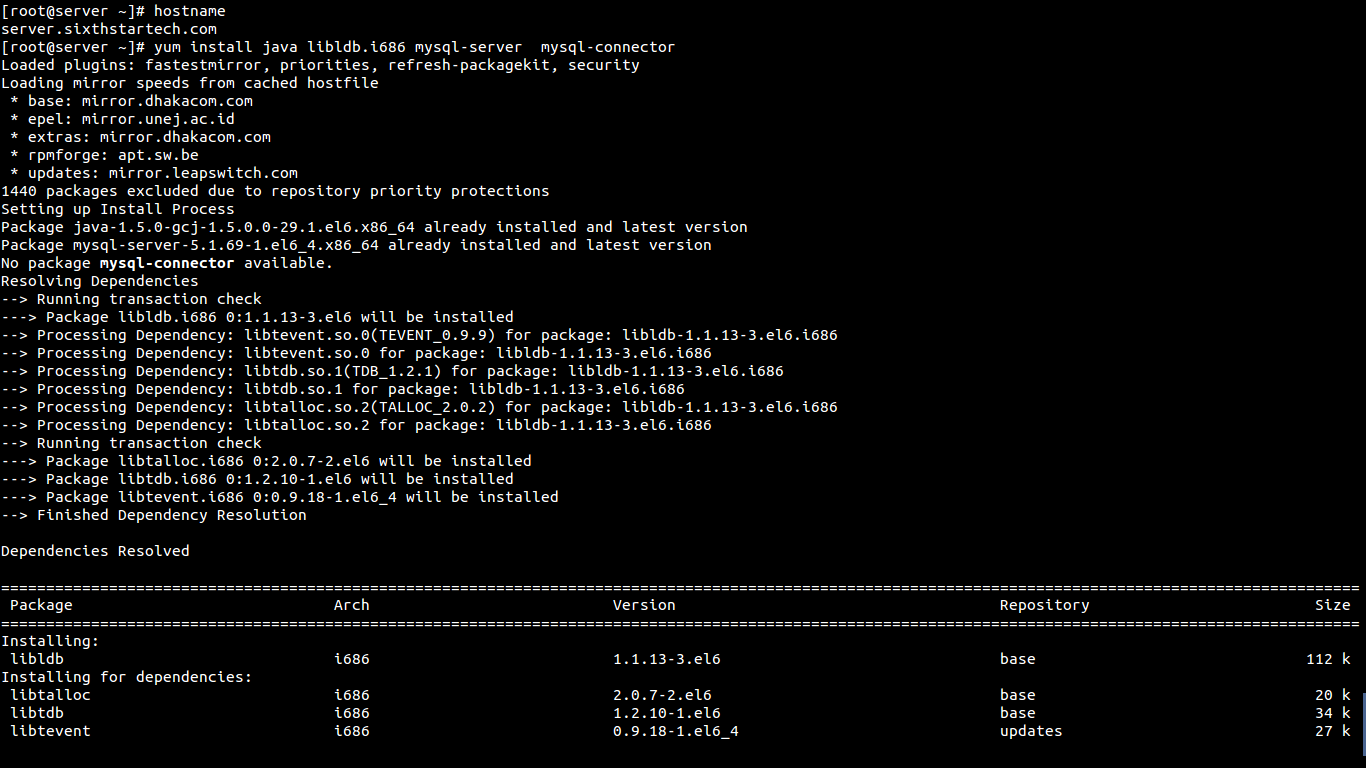Click the mysql-server-5.1.69 already installed line
Viewport: 1366px width, 768px height.
356,245
